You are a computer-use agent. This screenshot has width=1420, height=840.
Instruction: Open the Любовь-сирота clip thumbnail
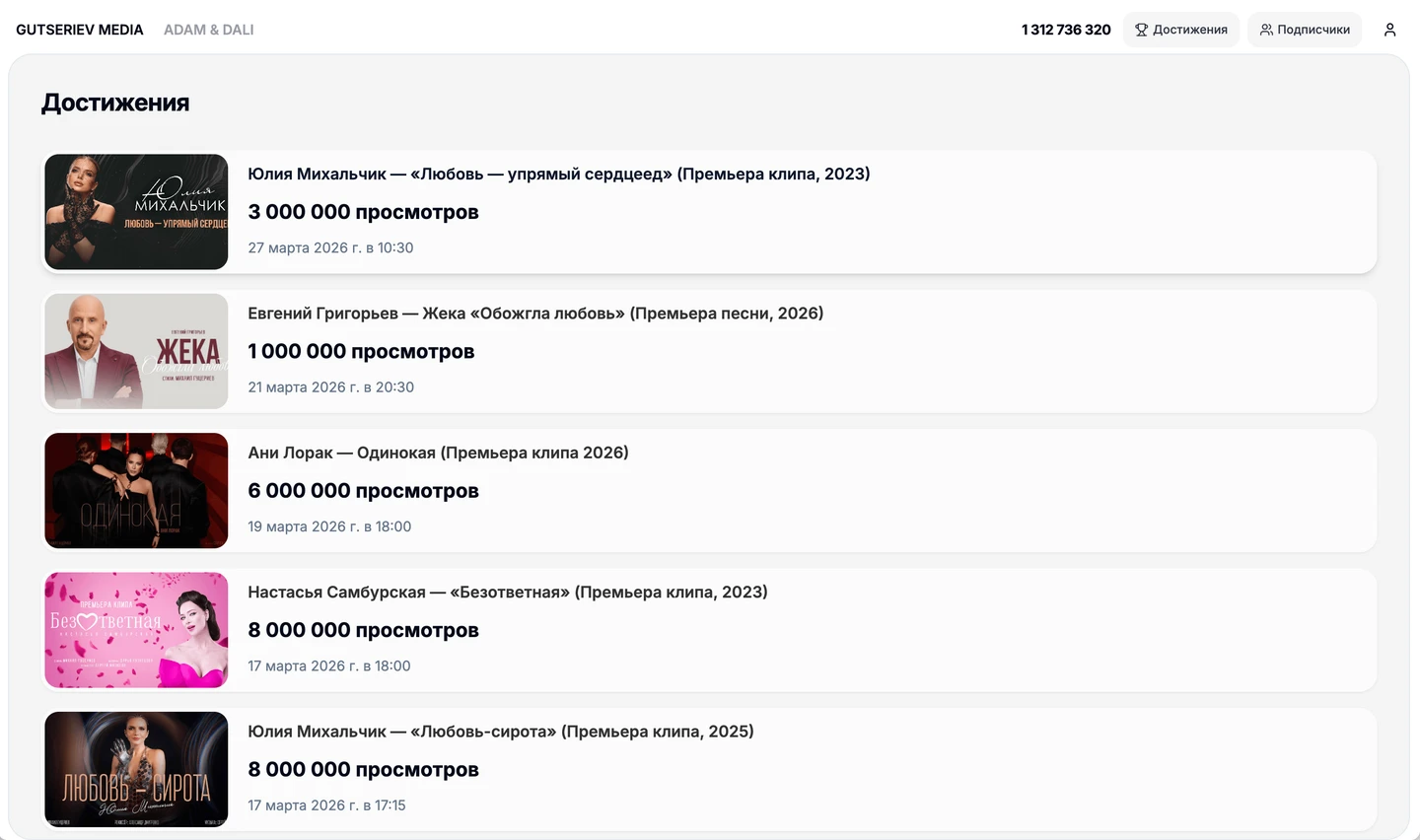[136, 769]
